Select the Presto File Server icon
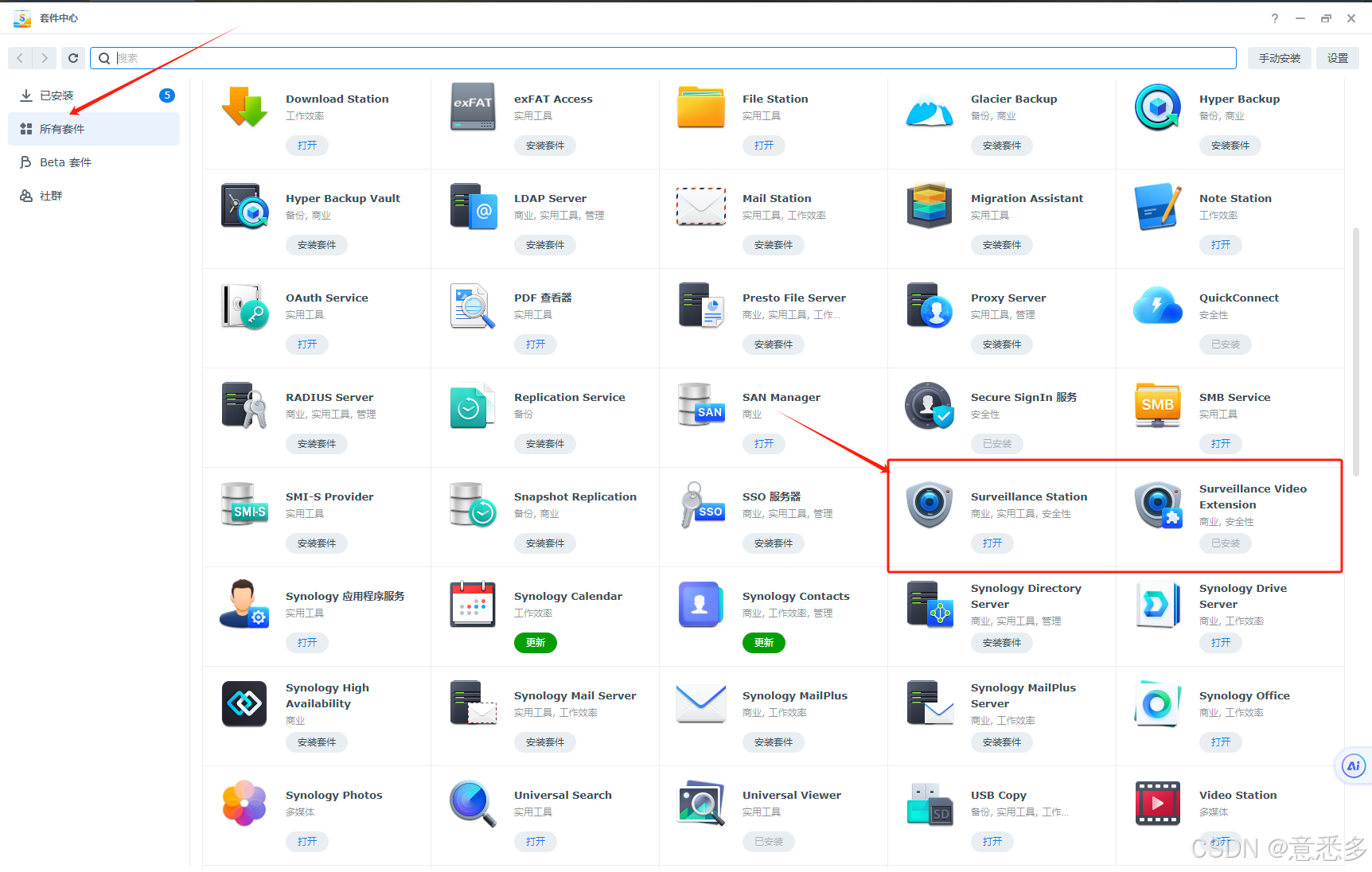1372x872 pixels. pyautogui.click(x=701, y=306)
